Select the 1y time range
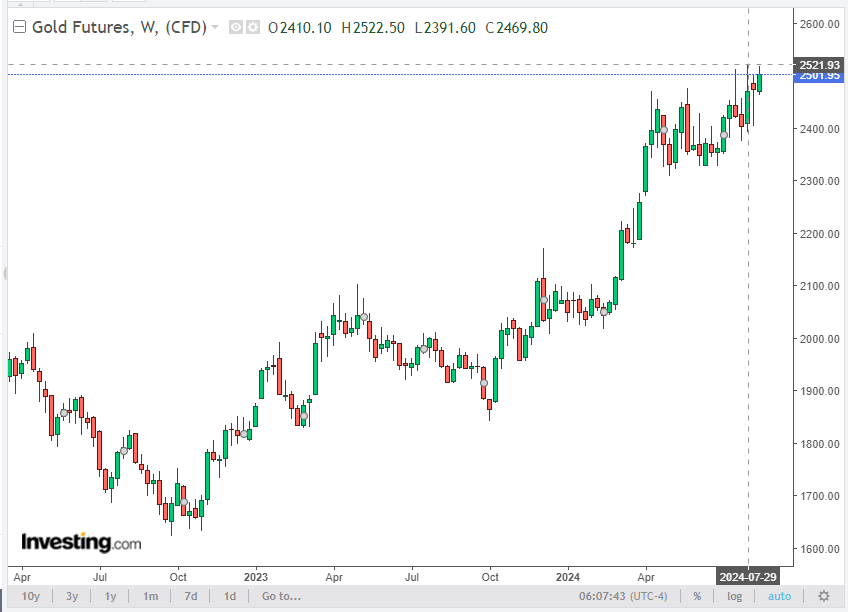The image size is (848, 612). pos(110,596)
